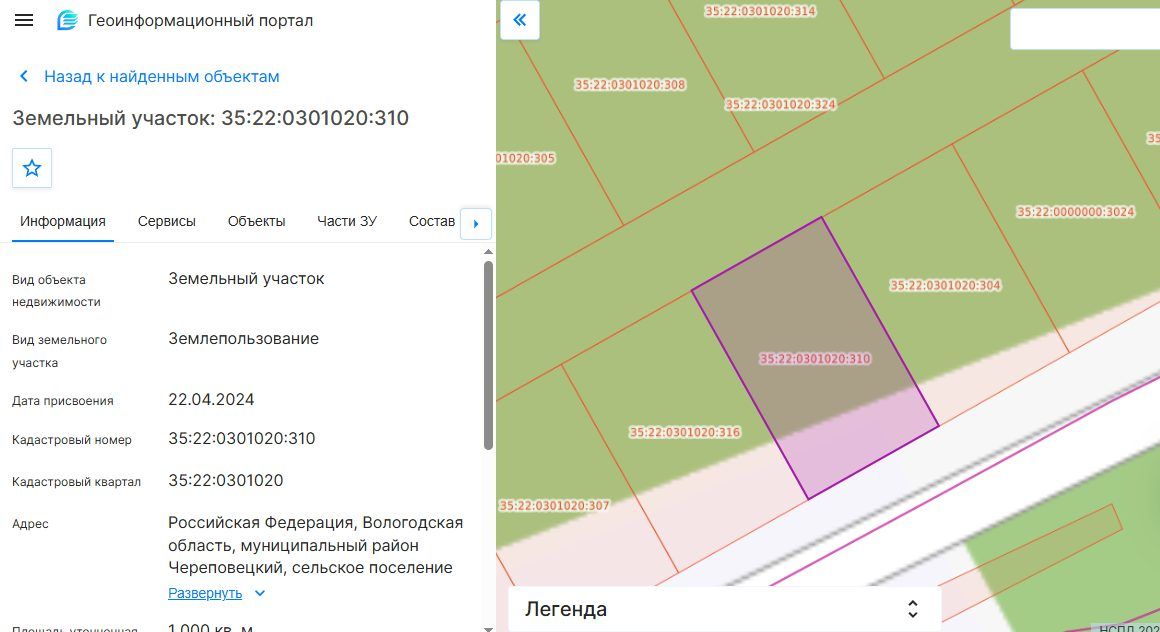Click Кадастровый номер value 35:22:0301020:310
This screenshot has width=1160, height=632.
pyautogui.click(x=242, y=438)
